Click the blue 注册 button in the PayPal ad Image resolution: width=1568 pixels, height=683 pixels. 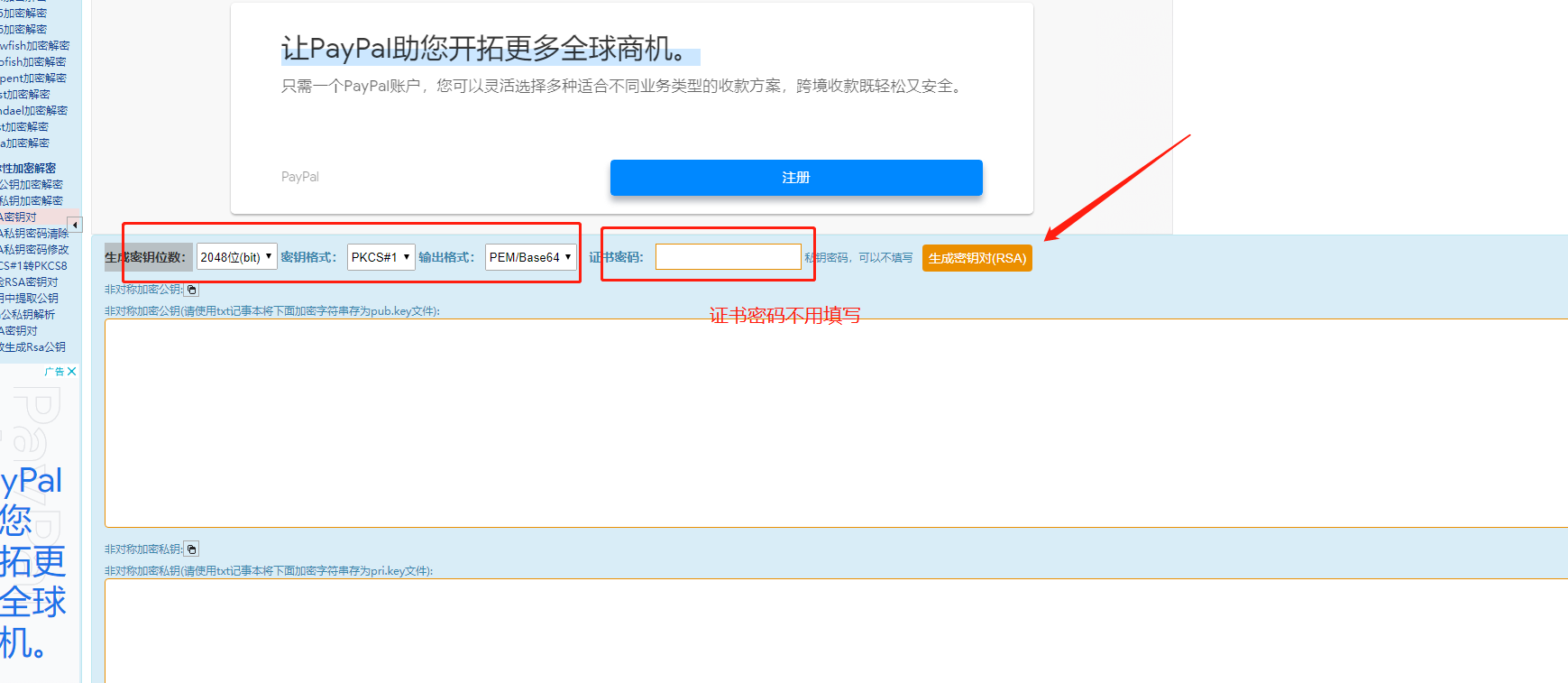coord(796,178)
